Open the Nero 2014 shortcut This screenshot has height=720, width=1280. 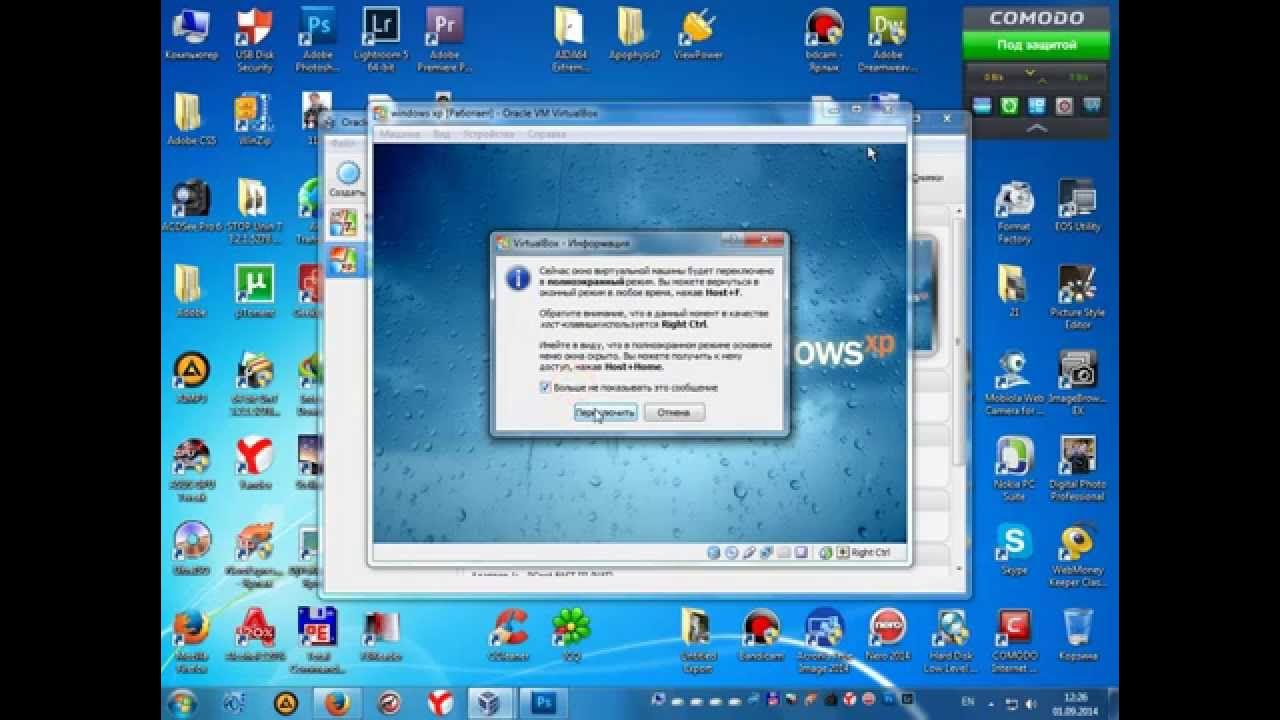888,635
